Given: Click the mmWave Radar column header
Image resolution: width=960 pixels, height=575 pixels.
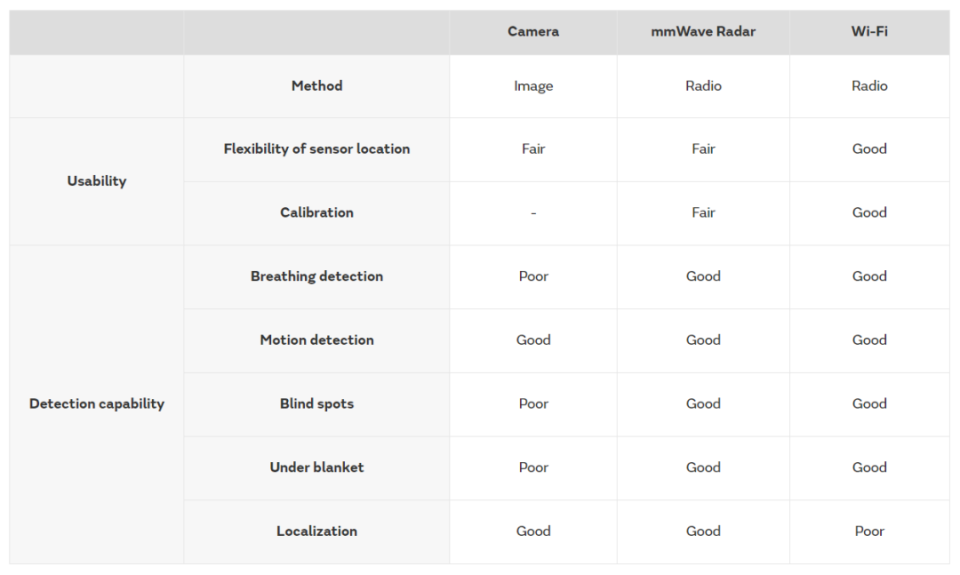Looking at the screenshot, I should (x=703, y=32).
